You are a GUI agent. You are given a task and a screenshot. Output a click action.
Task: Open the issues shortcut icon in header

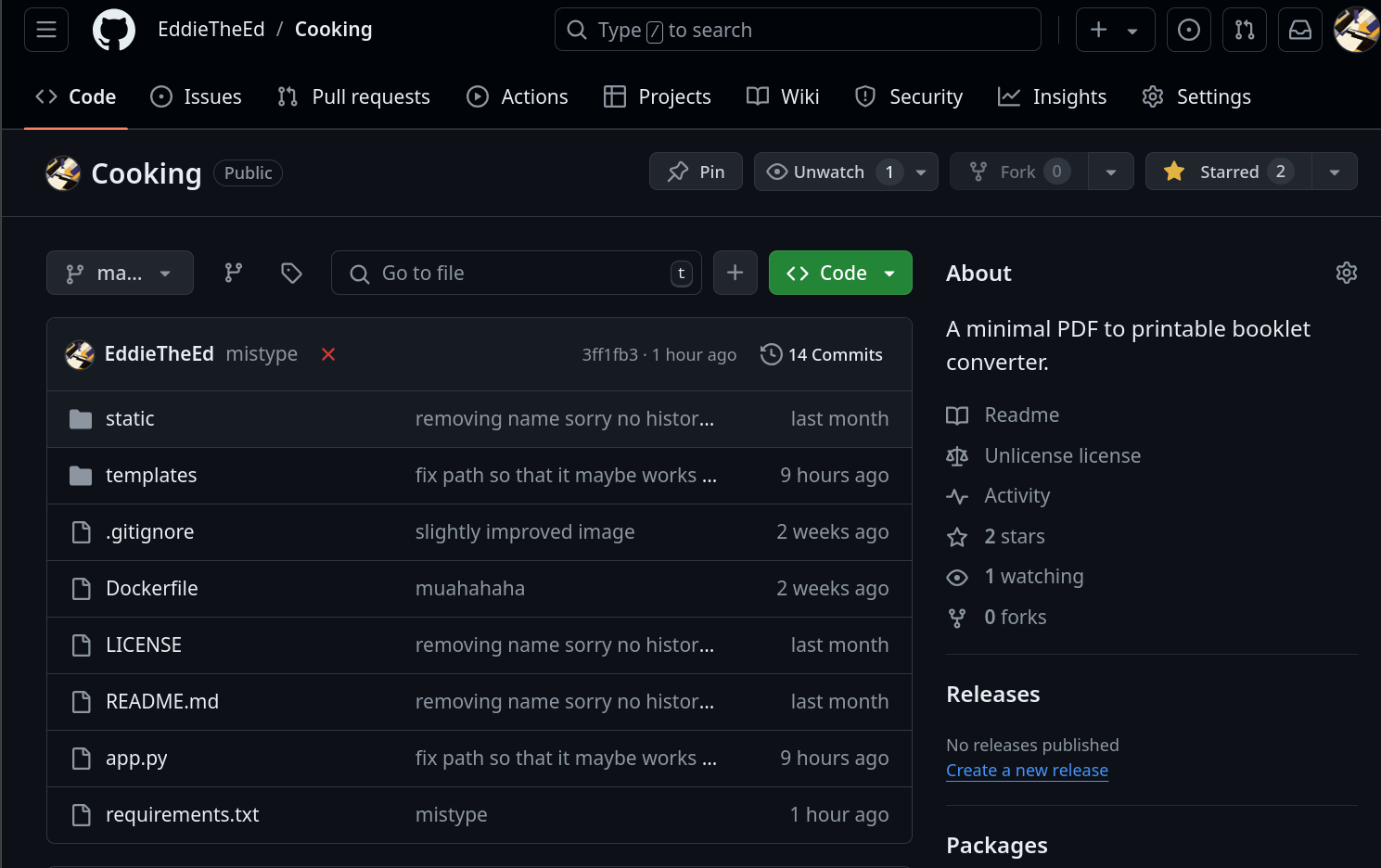[1189, 30]
